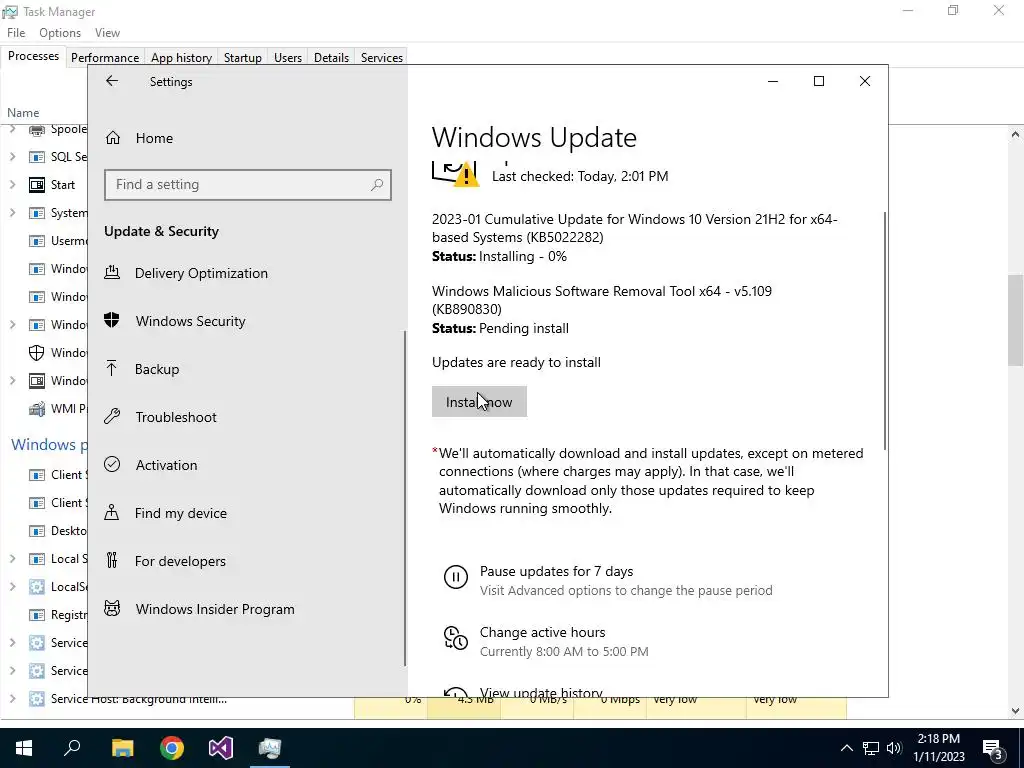Click the Windows Update page scrollbar
This screenshot has height=768, width=1024.
pyautogui.click(x=886, y=330)
